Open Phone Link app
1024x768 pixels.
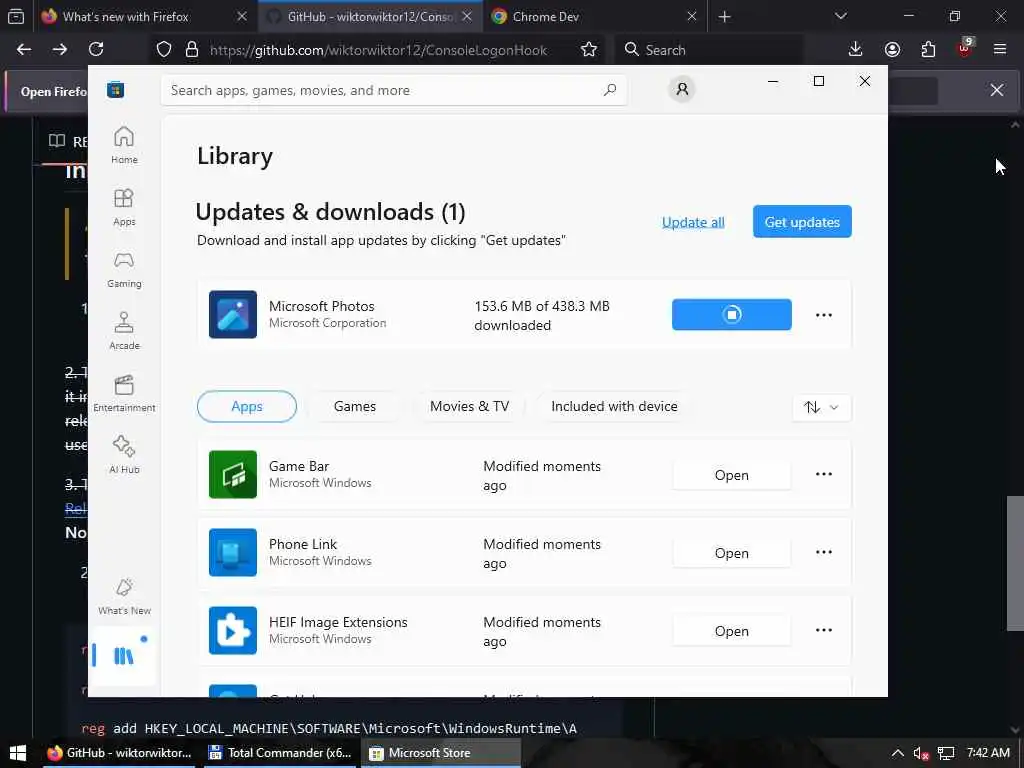tap(731, 553)
